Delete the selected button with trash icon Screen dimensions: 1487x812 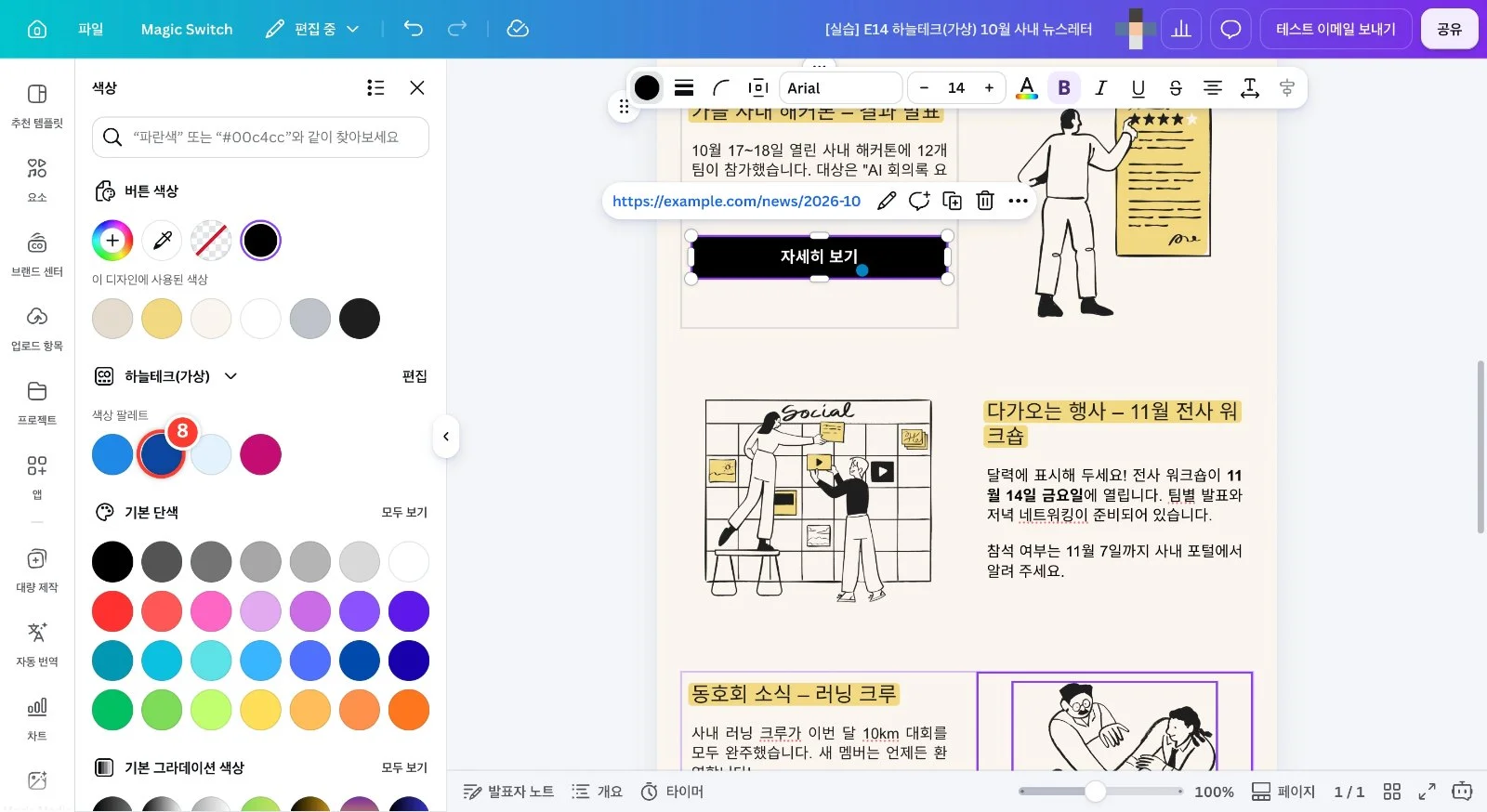[x=985, y=201]
